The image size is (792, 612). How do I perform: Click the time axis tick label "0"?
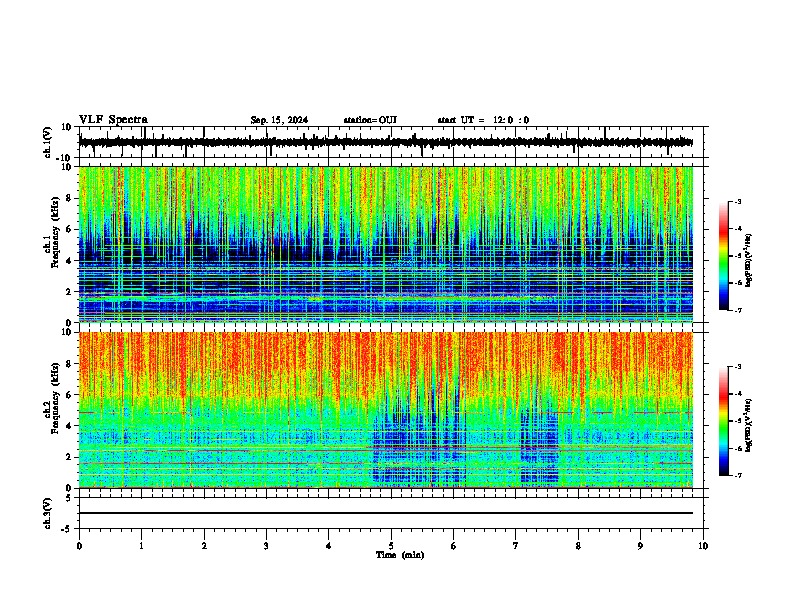79,546
